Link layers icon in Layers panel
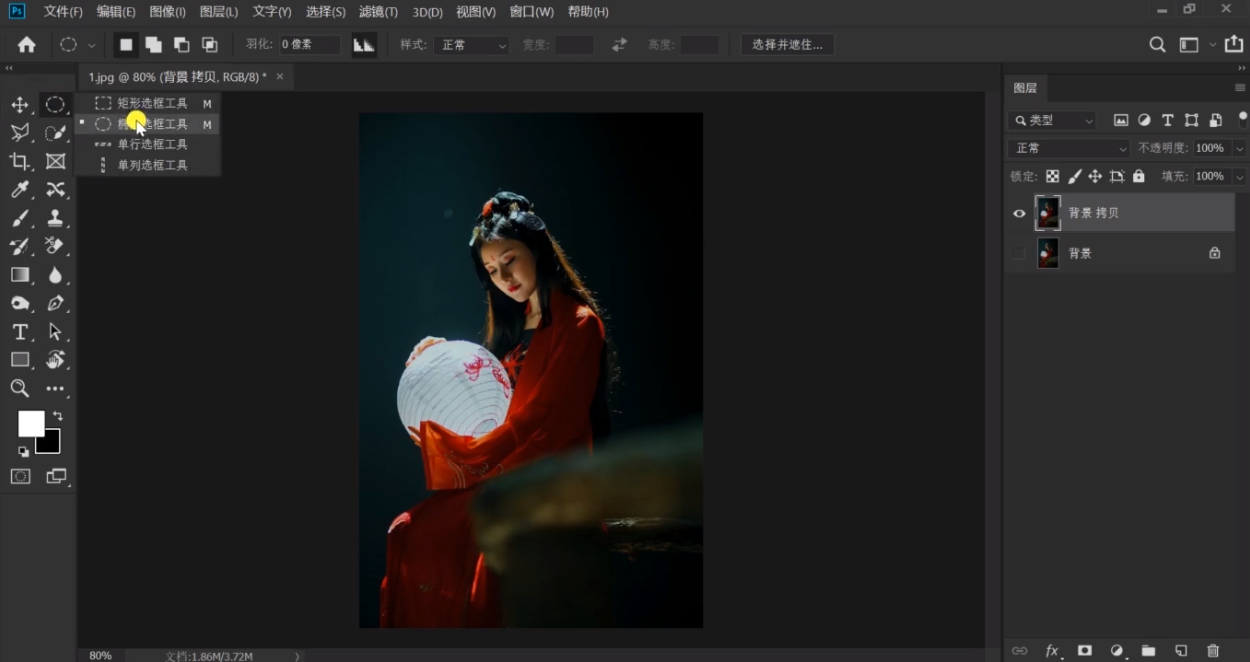This screenshot has width=1250, height=662. tap(1019, 651)
